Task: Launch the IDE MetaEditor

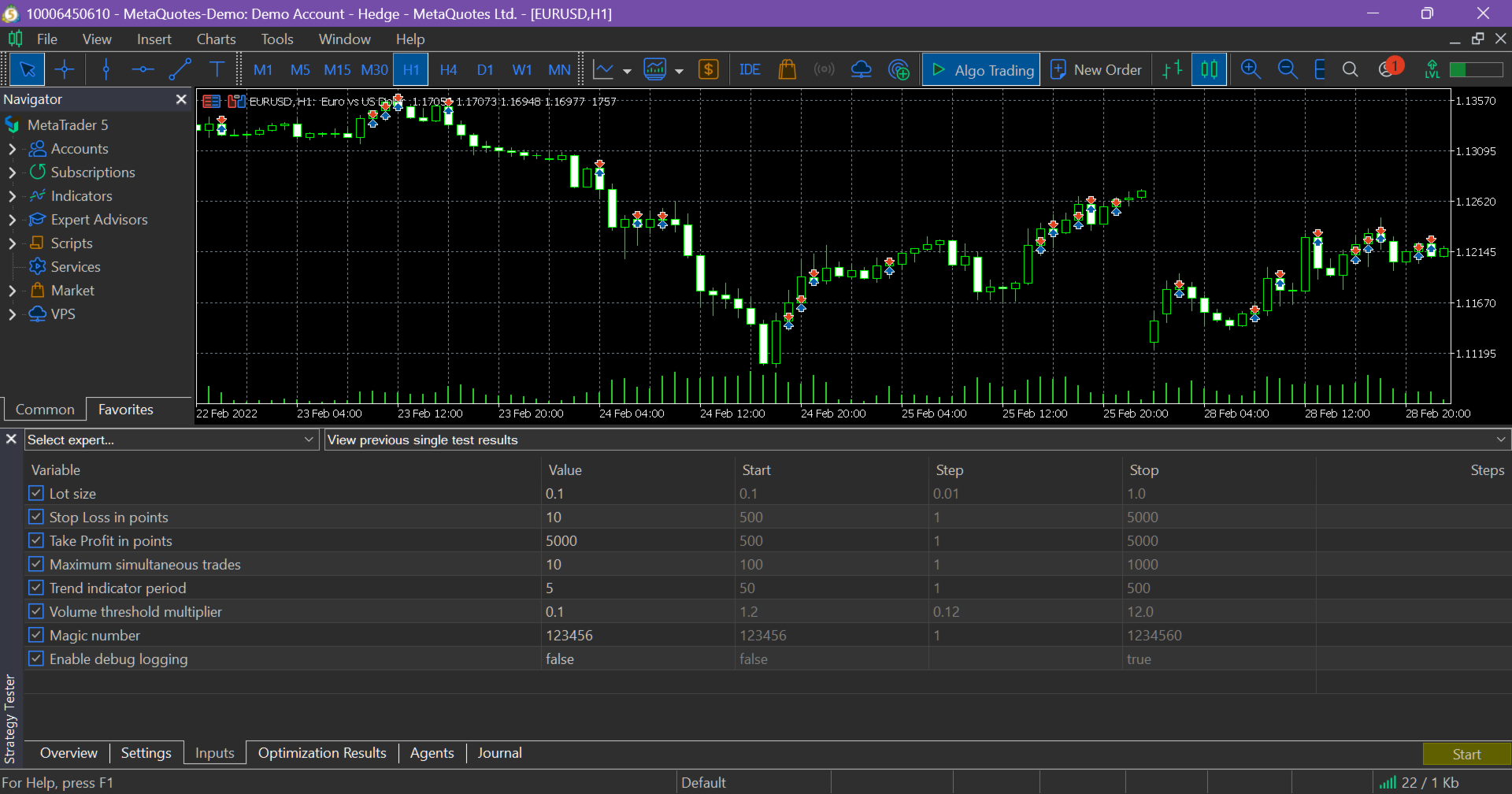Action: click(x=750, y=70)
